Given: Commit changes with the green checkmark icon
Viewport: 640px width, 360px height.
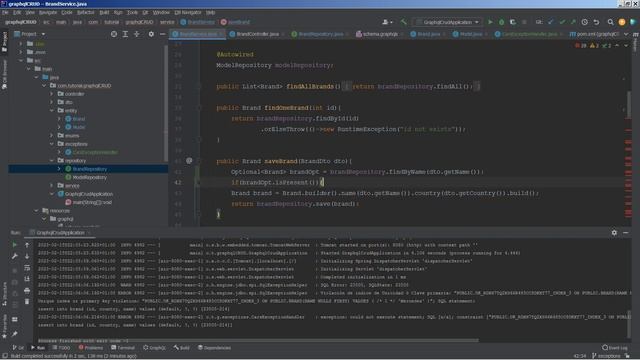Looking at the screenshot, I should 562,22.
